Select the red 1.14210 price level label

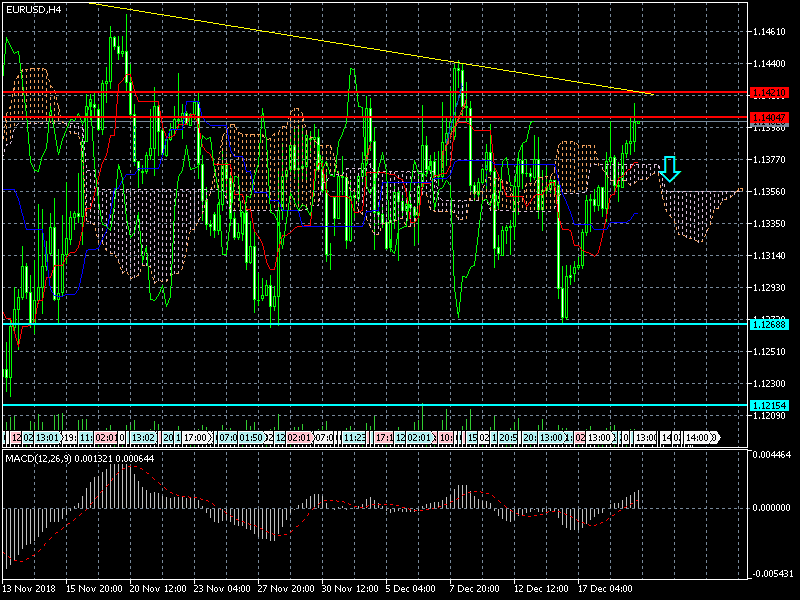pyautogui.click(x=769, y=93)
